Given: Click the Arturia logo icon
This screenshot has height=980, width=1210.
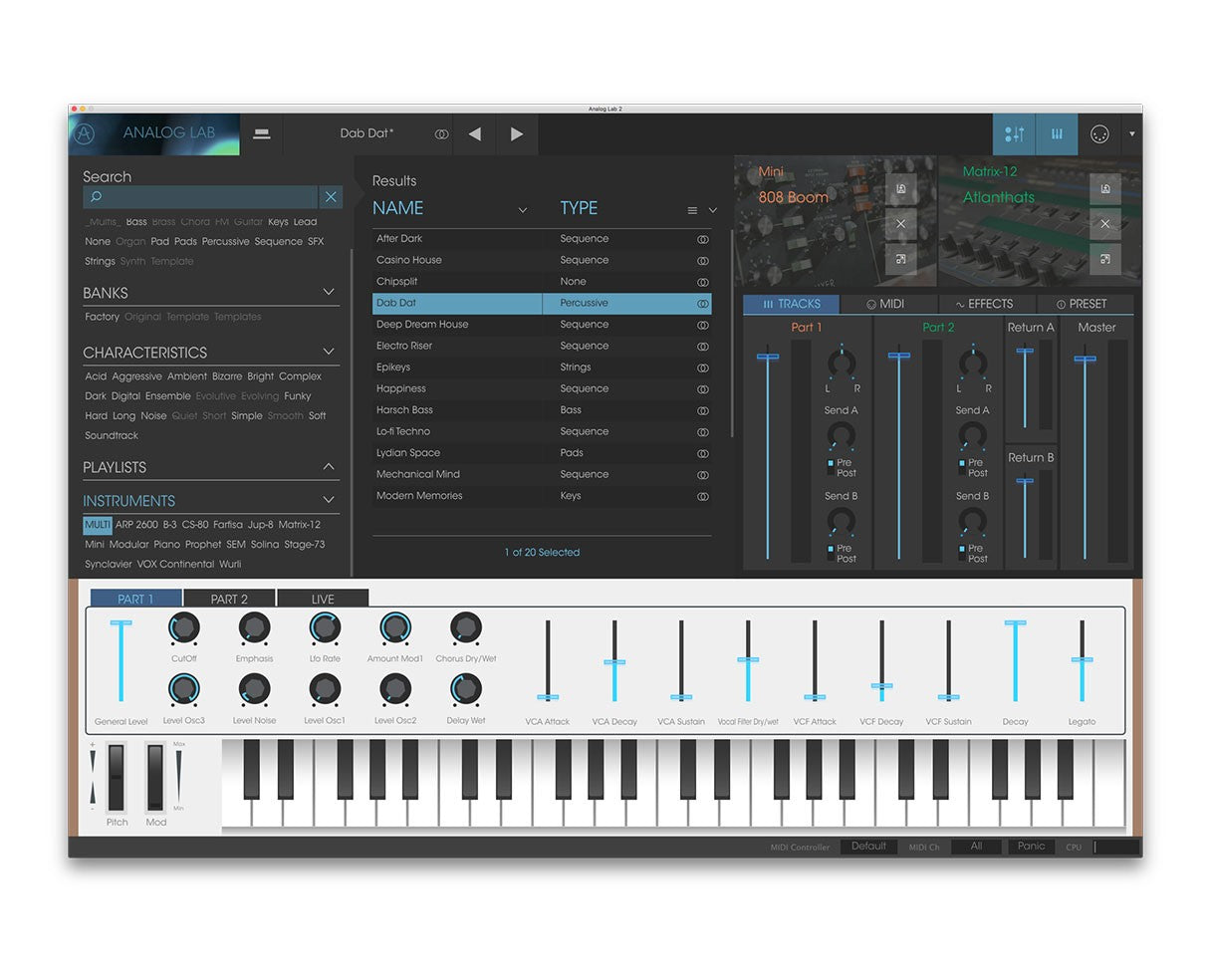Looking at the screenshot, I should click(x=86, y=133).
